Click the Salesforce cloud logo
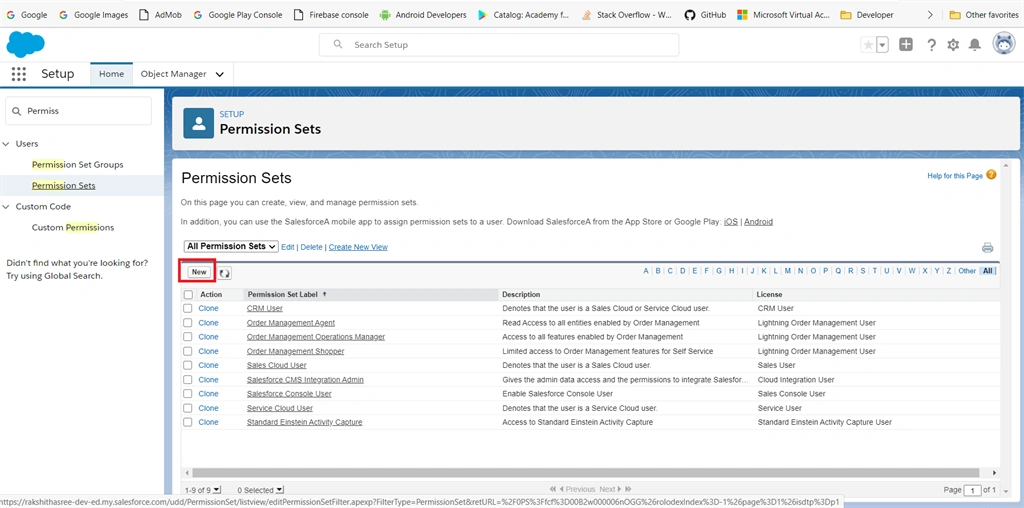Screen dimensions: 1024x508 25,44
